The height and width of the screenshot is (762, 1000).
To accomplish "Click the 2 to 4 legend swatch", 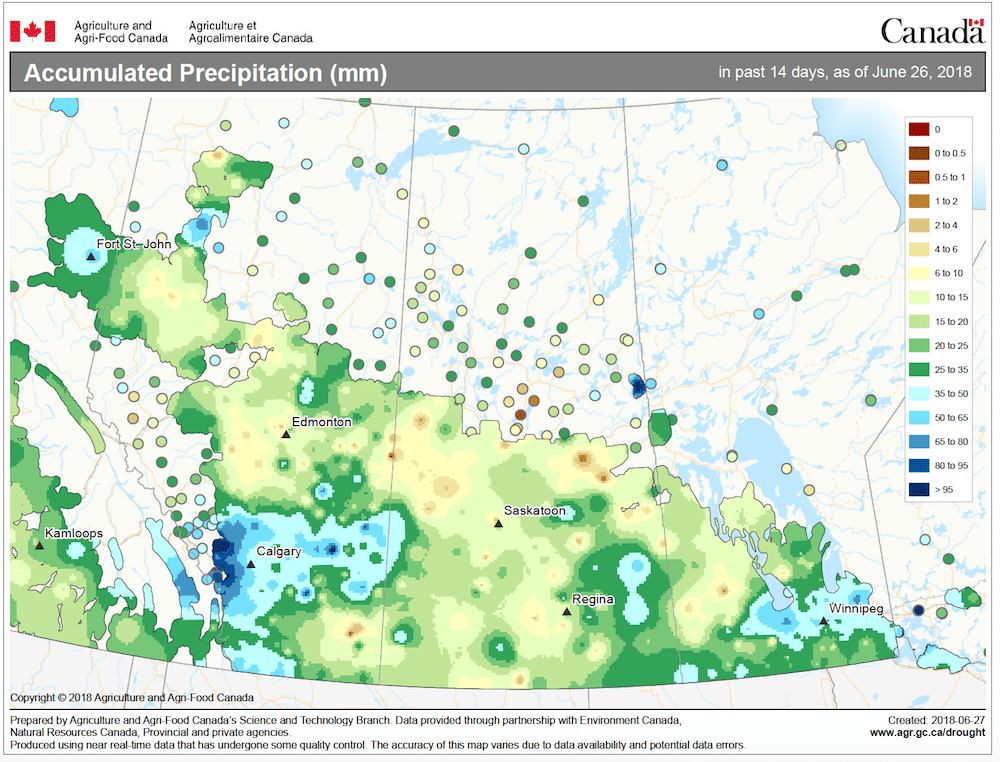I will click(919, 225).
